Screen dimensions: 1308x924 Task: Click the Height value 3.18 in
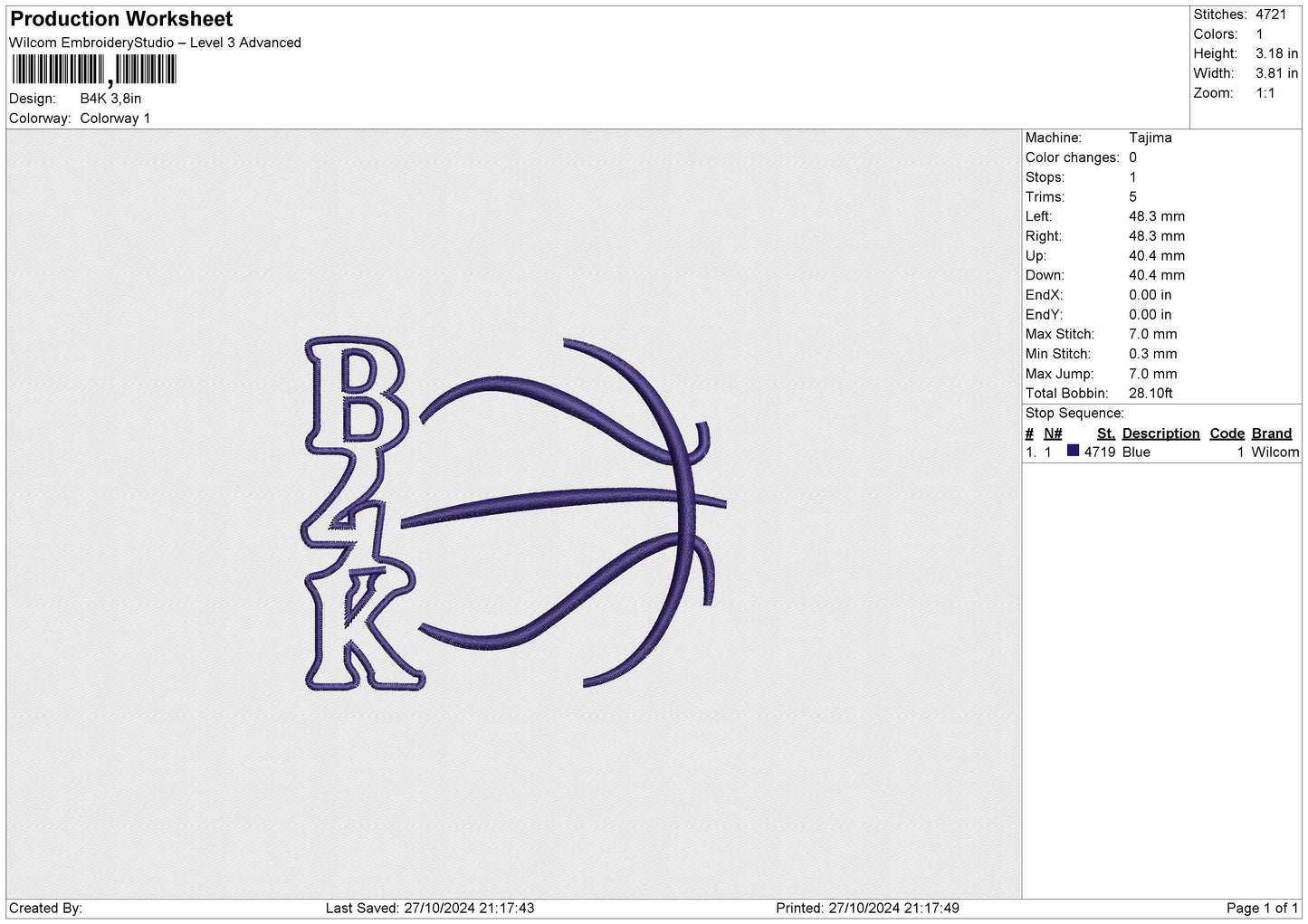(x=1276, y=54)
